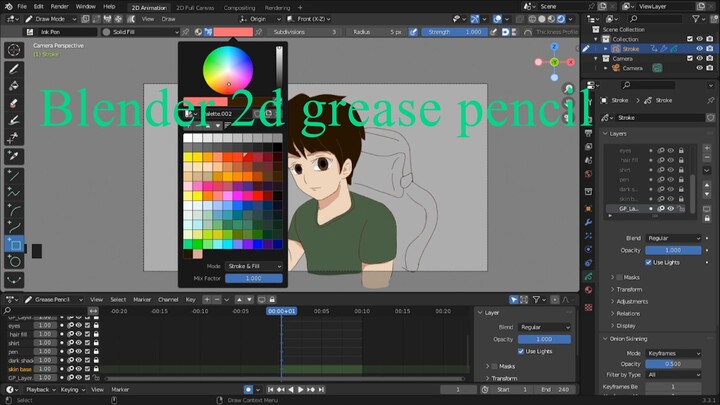
Task: Open Onion Skinning Mode Keyframes dropdown
Action: [673, 354]
